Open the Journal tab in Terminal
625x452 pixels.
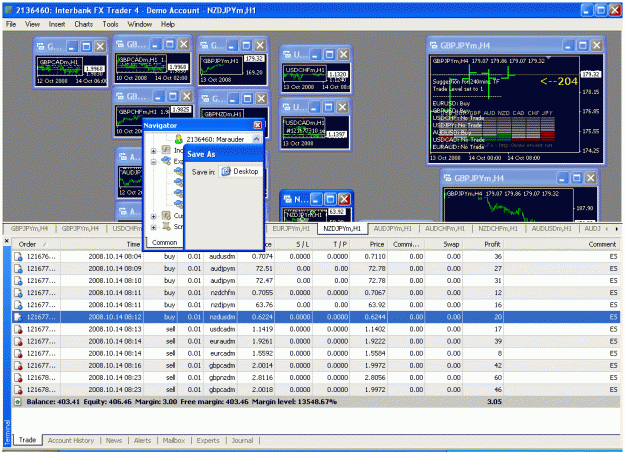click(242, 440)
